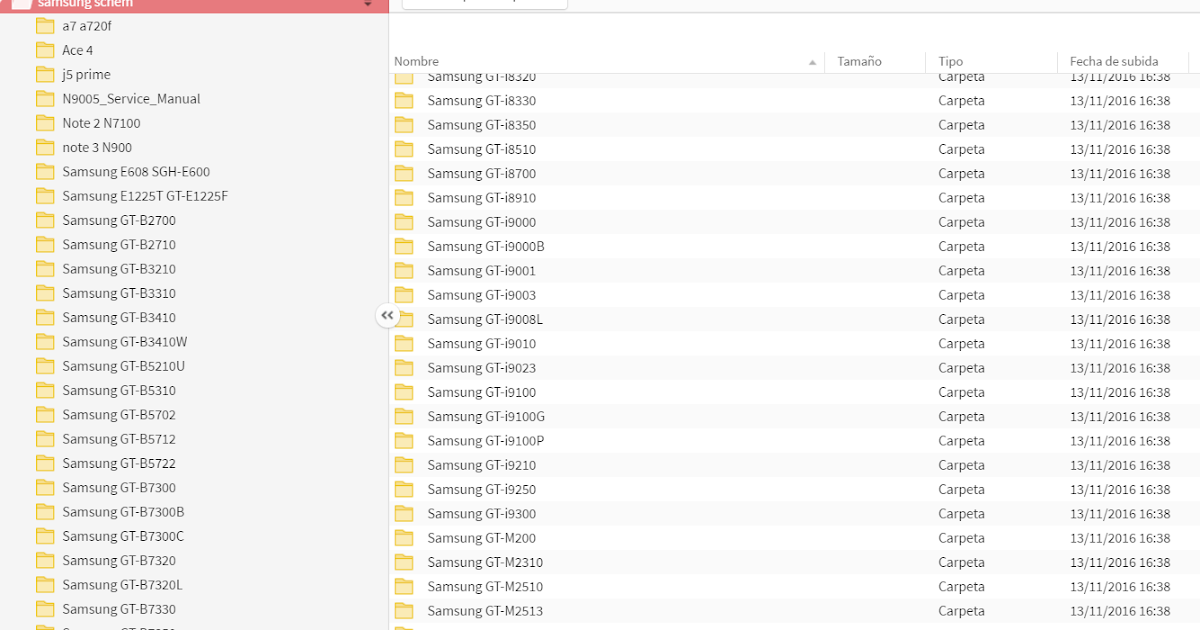The height and width of the screenshot is (630, 1200).
Task: Click folder icon of Samsung GT-i9300 row
Action: click(404, 513)
